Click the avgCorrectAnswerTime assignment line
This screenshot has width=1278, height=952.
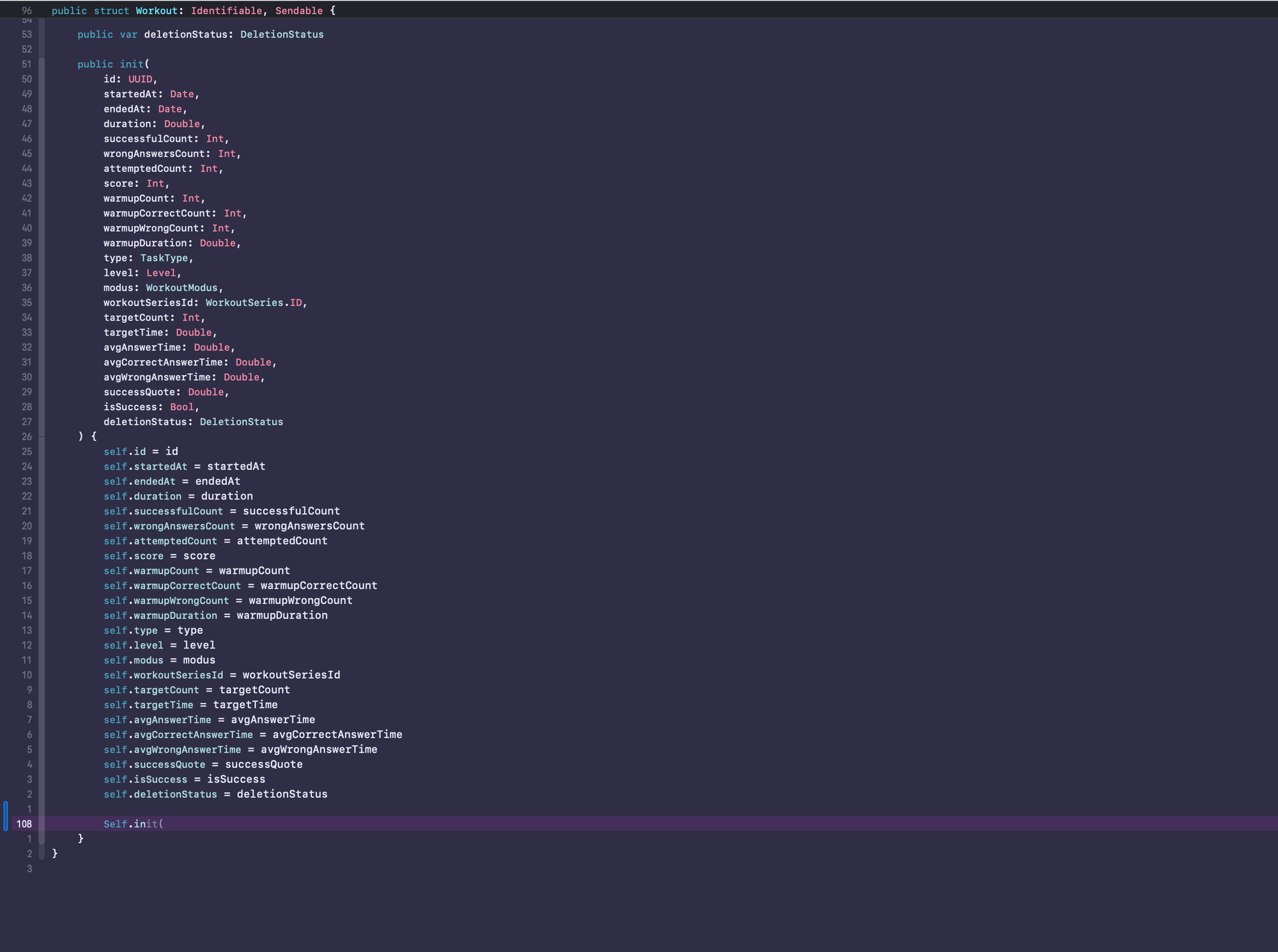(252, 735)
